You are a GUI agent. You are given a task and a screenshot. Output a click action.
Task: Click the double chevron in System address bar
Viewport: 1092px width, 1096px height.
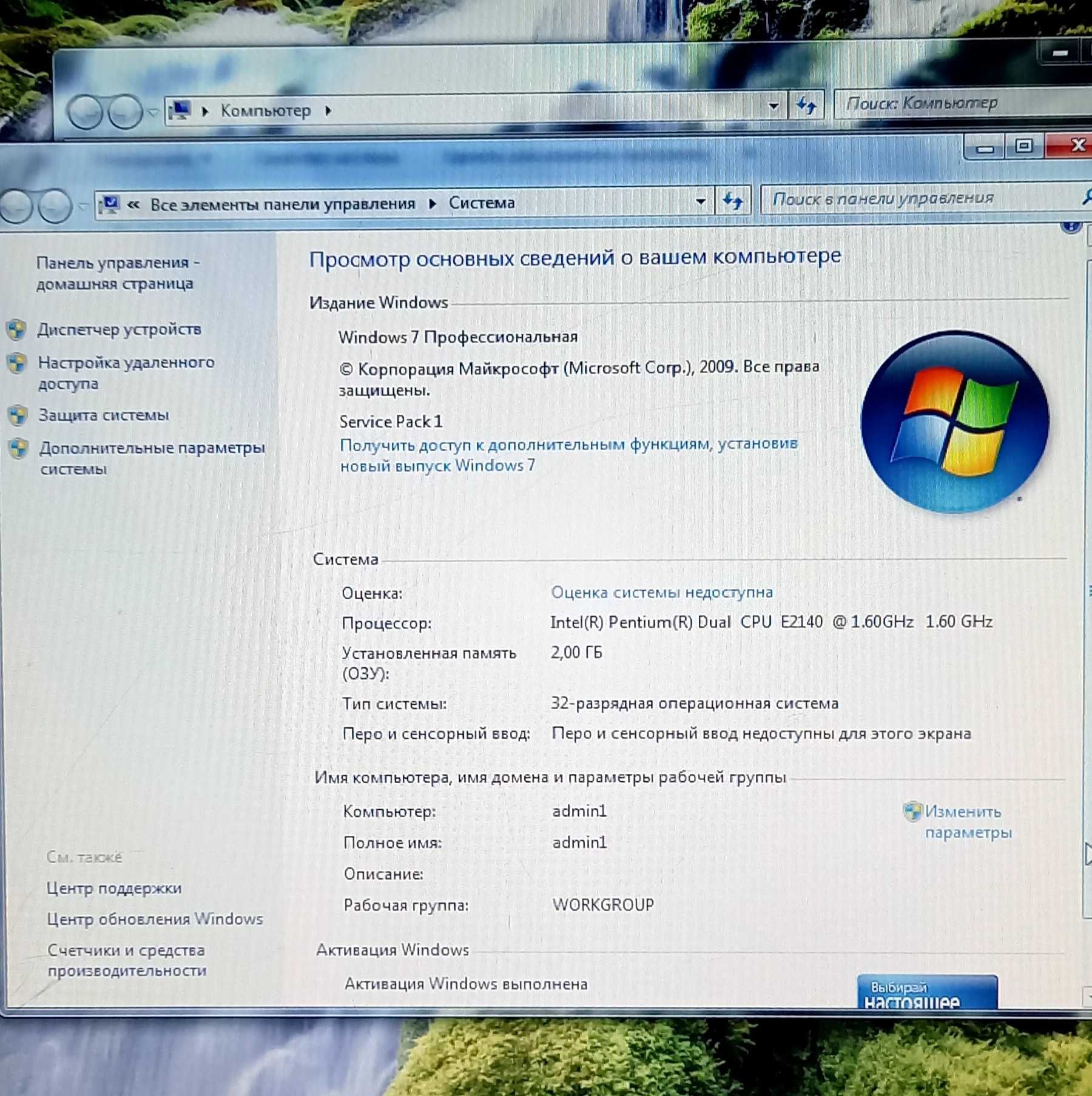pyautogui.click(x=133, y=205)
